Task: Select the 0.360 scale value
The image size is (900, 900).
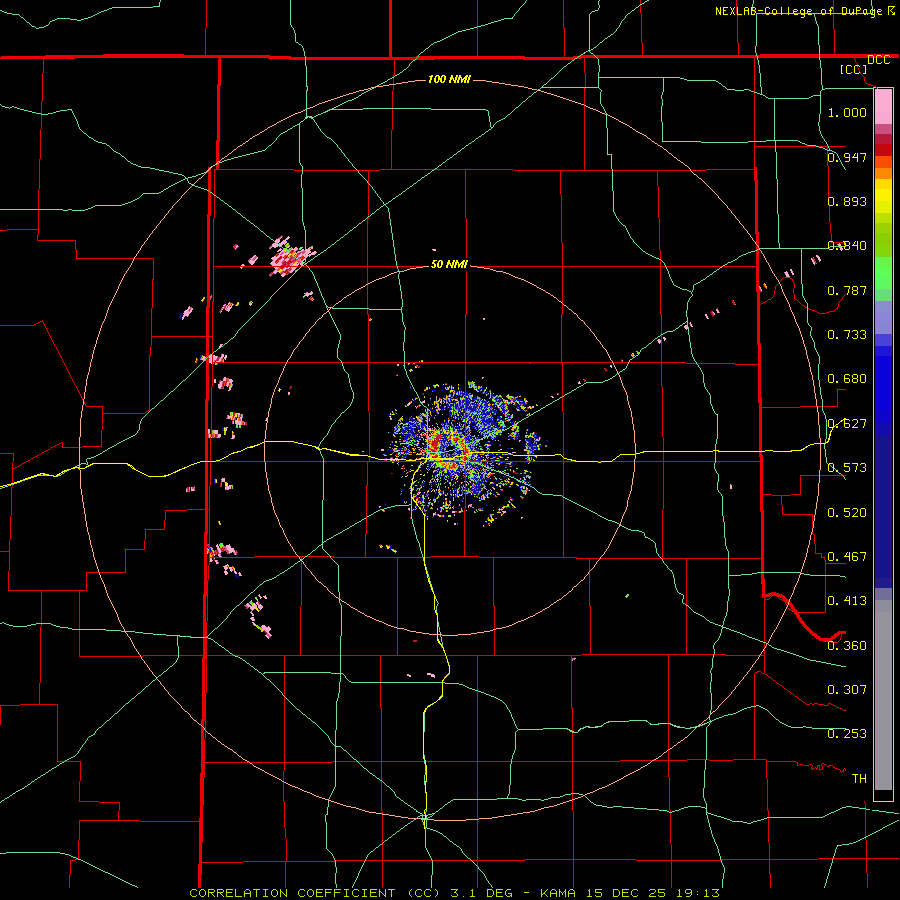Action: click(847, 645)
